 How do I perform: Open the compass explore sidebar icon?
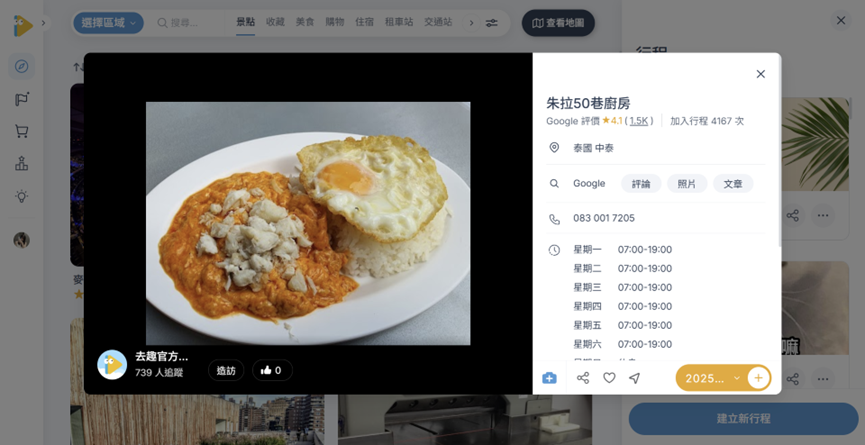[22, 67]
